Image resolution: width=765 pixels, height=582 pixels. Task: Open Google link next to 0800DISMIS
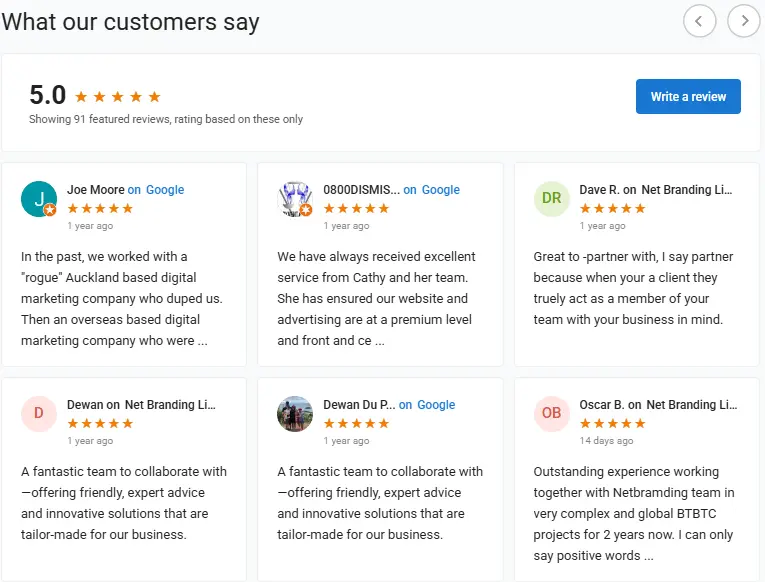point(440,190)
